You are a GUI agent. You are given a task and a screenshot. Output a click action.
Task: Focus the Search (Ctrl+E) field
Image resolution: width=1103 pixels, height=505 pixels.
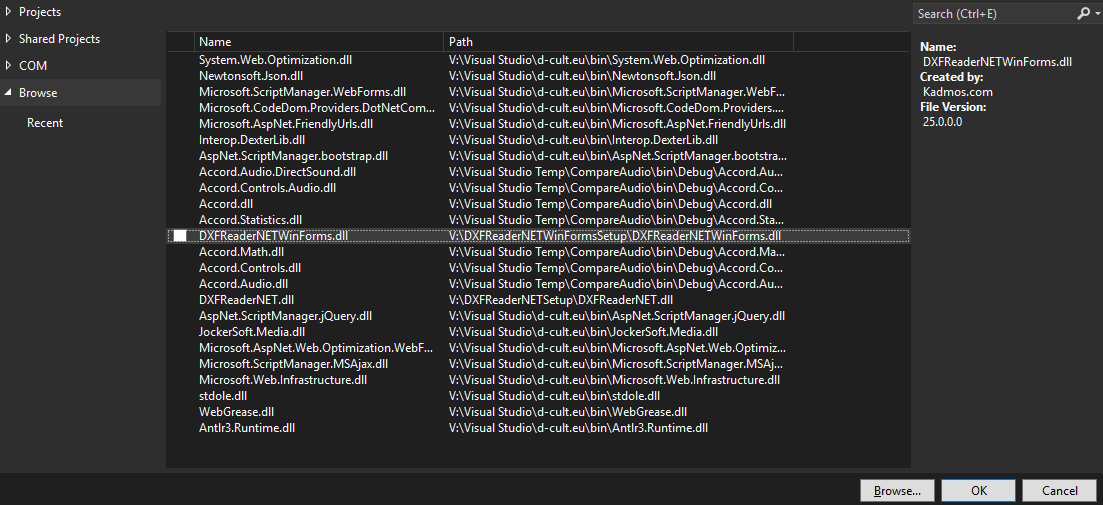[x=995, y=13]
